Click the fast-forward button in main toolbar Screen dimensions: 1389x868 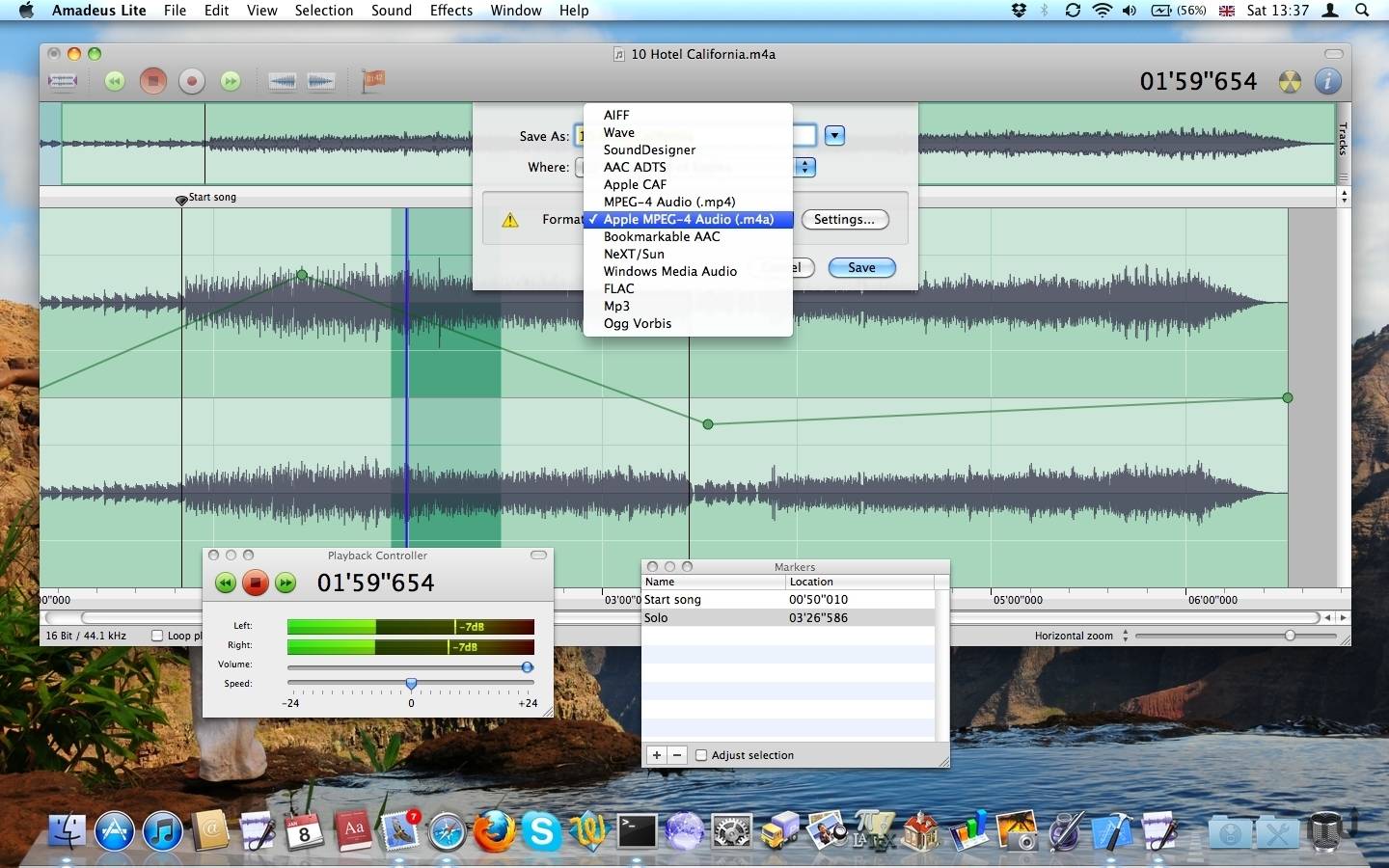point(231,82)
